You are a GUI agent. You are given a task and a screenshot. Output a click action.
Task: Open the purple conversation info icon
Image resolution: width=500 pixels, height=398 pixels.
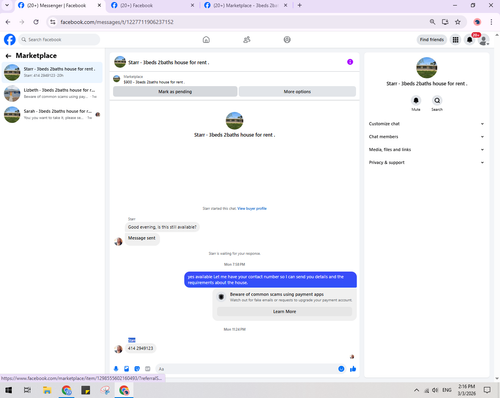pos(350,62)
